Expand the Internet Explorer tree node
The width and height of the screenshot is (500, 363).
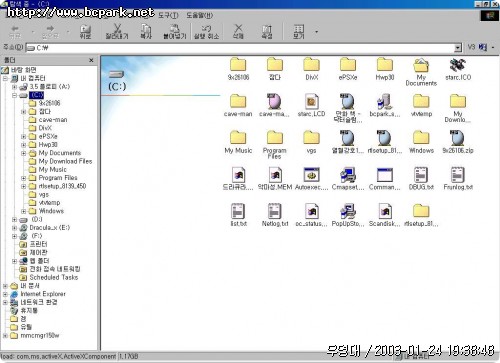pyautogui.click(x=5, y=294)
